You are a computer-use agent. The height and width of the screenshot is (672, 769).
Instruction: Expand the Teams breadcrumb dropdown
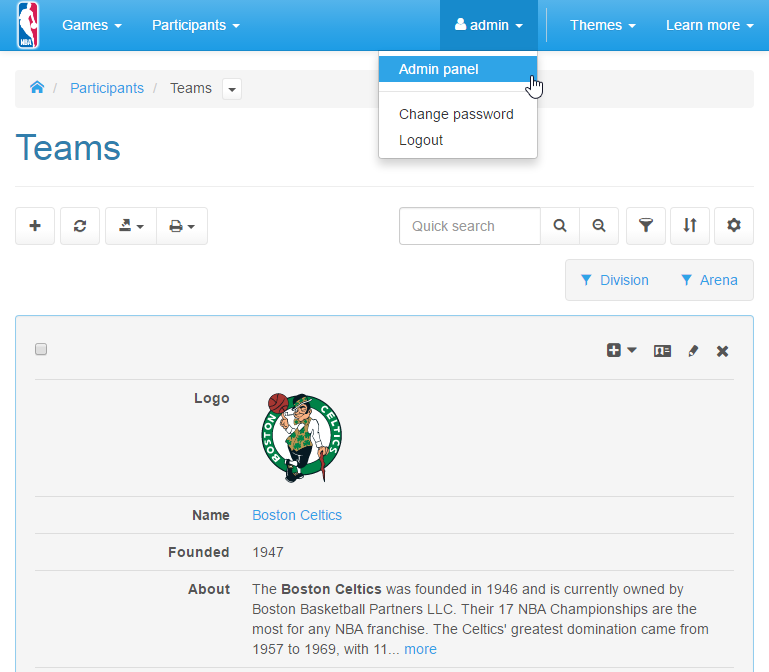pyautogui.click(x=232, y=89)
